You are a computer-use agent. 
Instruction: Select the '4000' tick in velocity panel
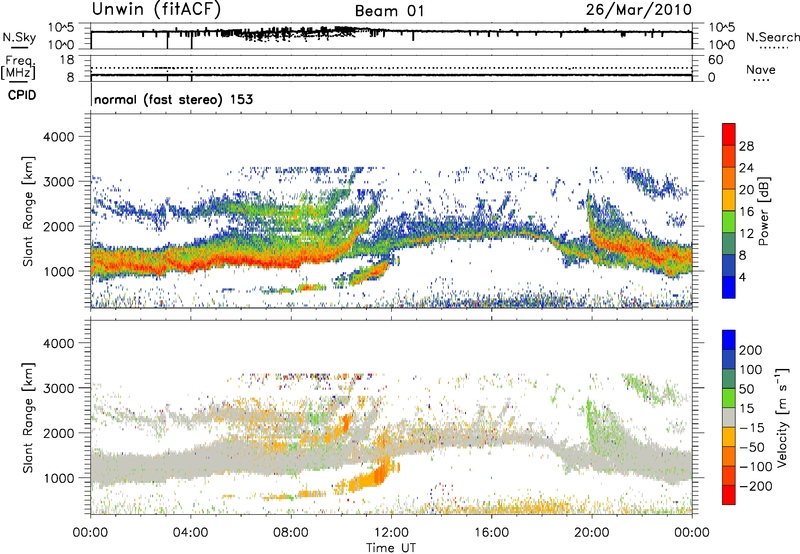click(58, 343)
